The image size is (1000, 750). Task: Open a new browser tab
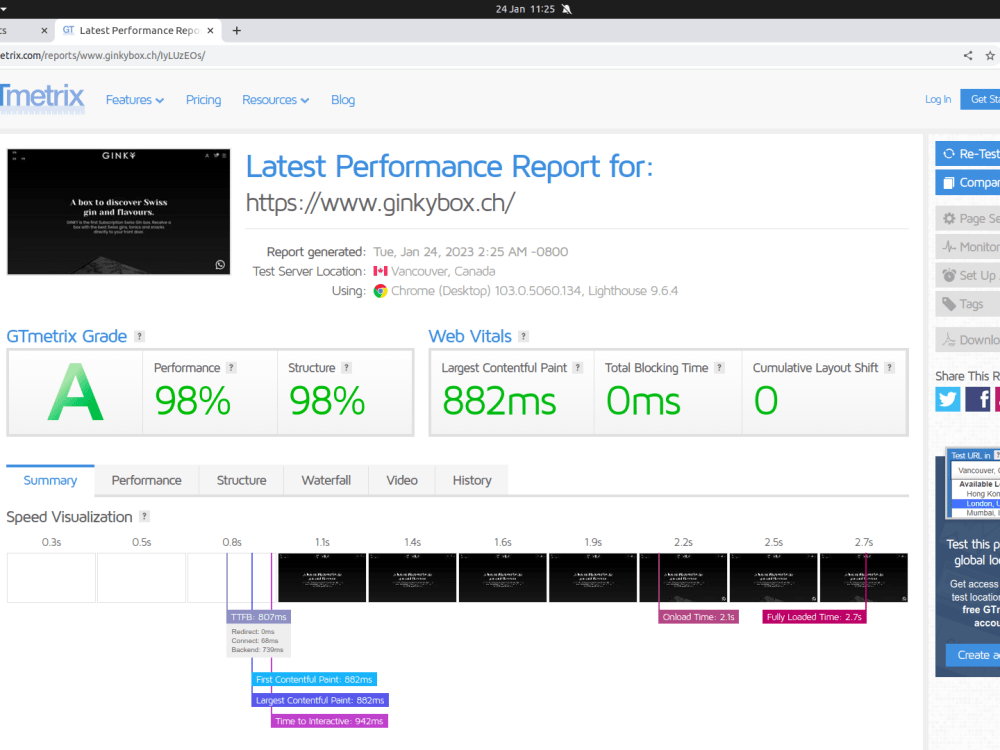(x=237, y=31)
